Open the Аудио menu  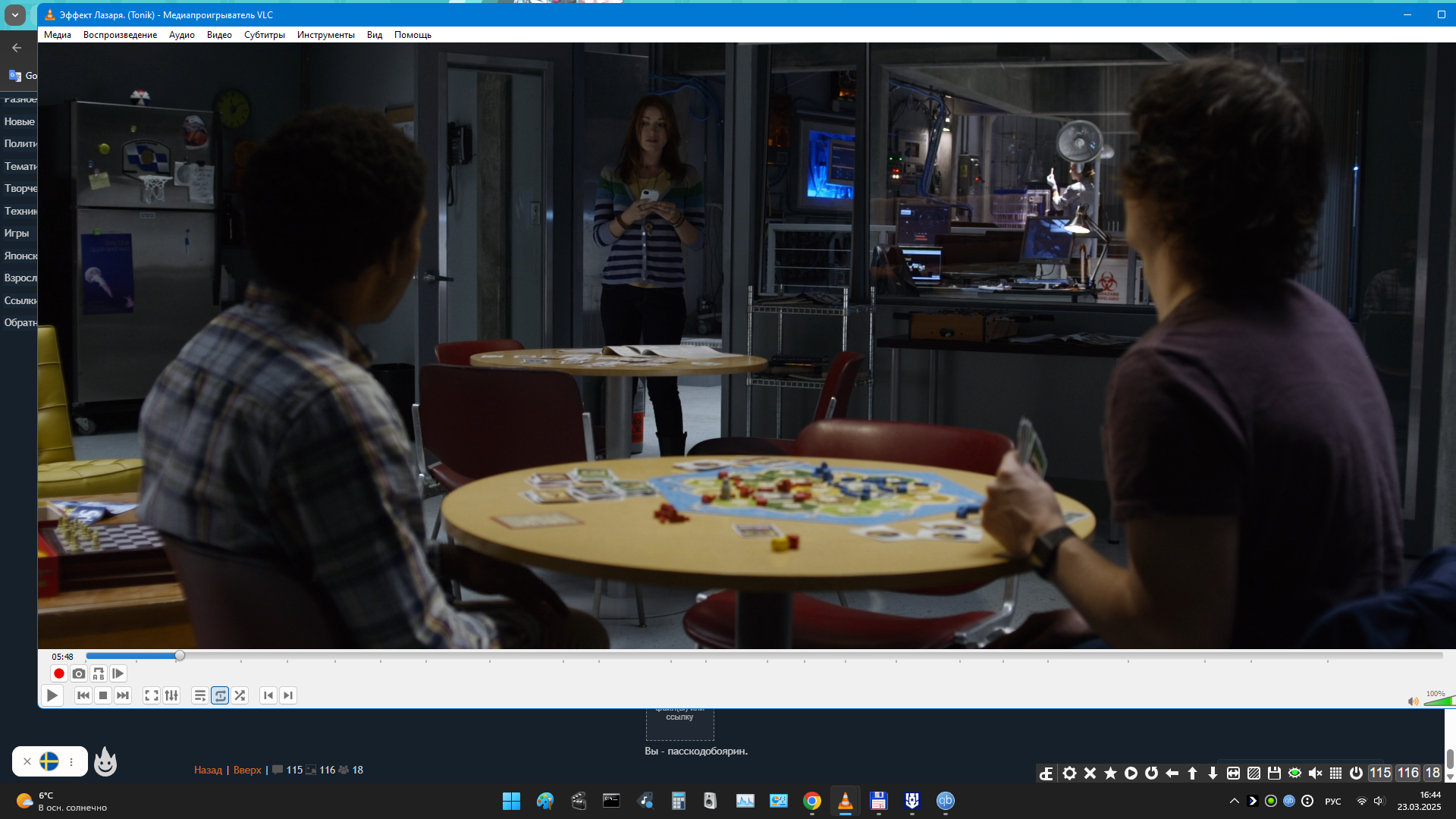pyautogui.click(x=181, y=35)
